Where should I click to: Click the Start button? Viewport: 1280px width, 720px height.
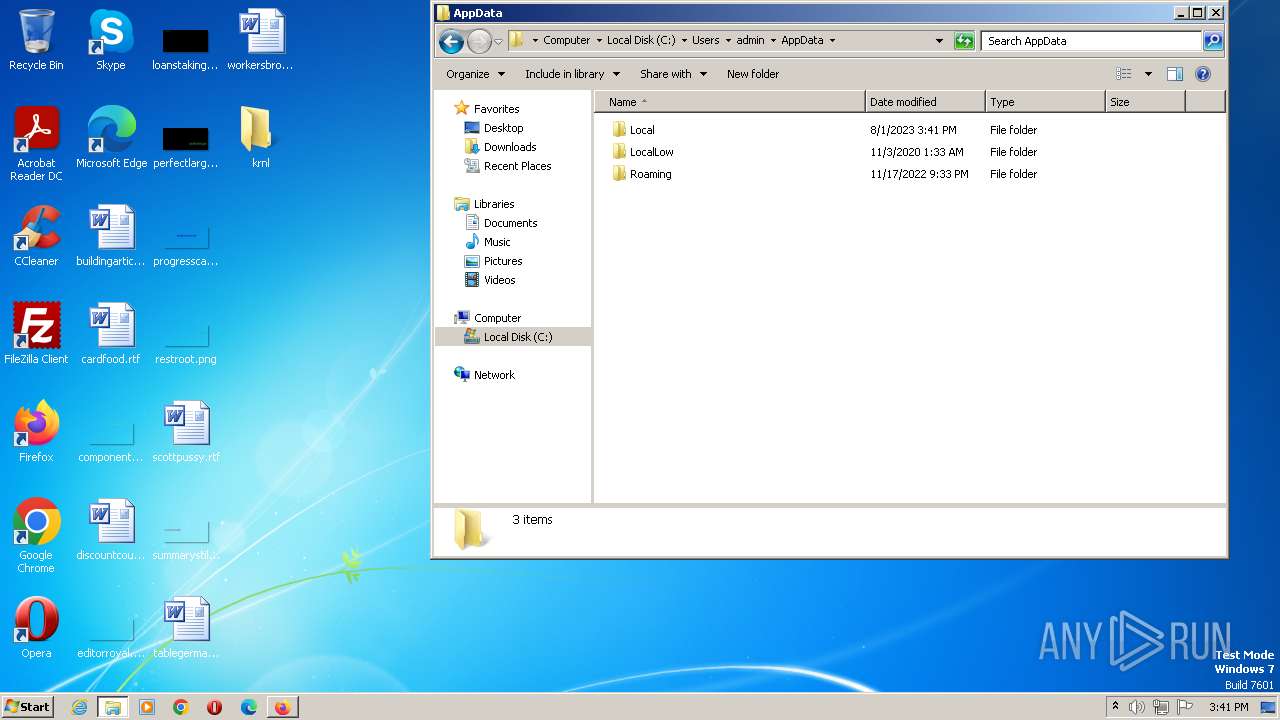tap(28, 707)
